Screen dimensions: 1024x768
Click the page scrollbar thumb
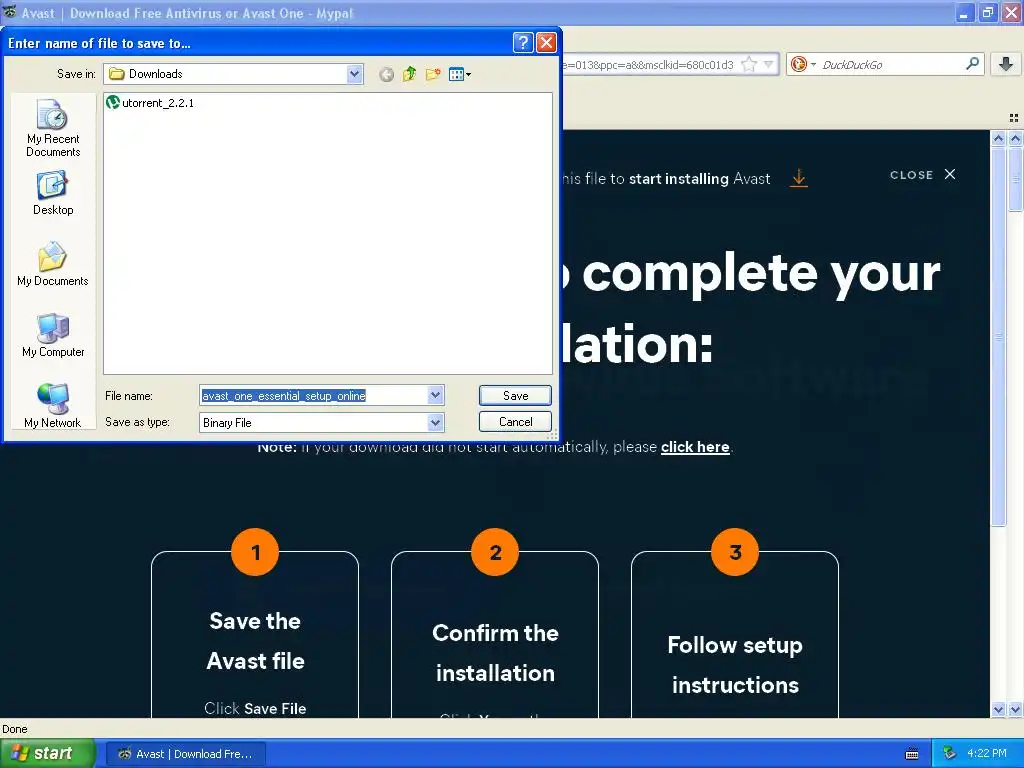(998, 336)
